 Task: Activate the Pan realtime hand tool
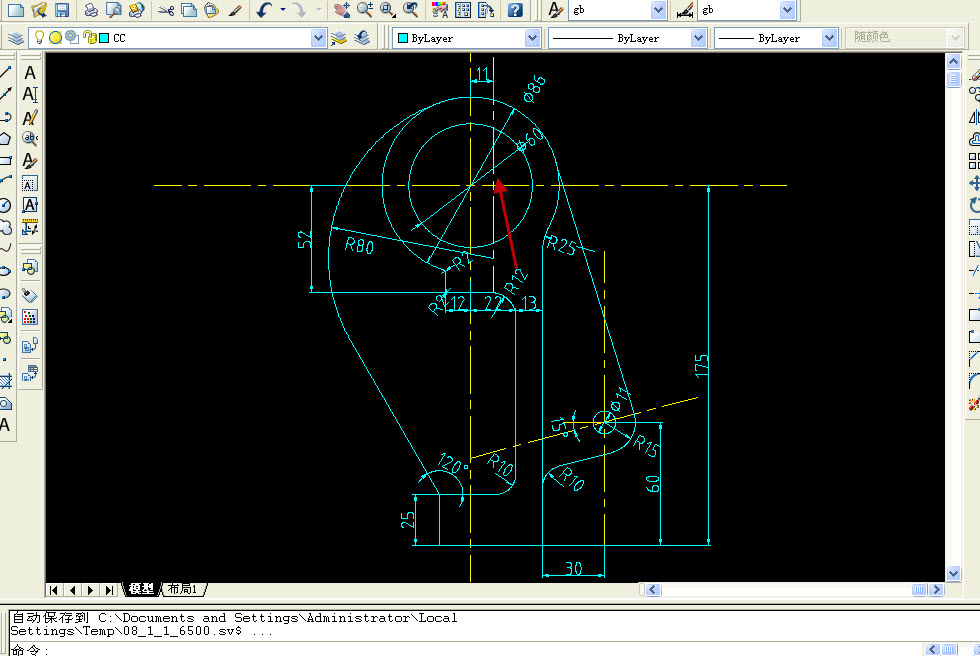click(341, 10)
